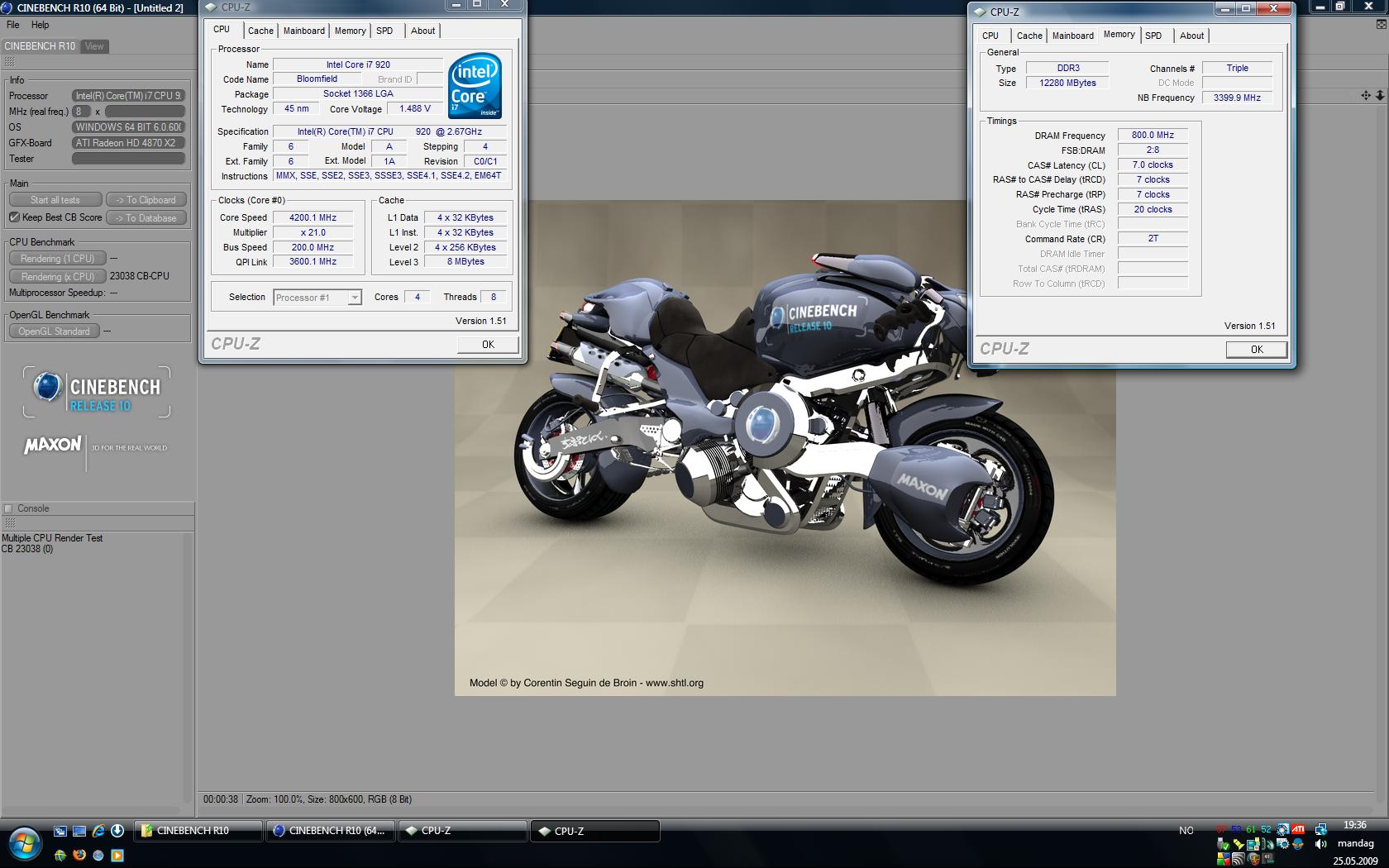
Task: Click Switch between windows quick launch icon
Action: pos(60,831)
